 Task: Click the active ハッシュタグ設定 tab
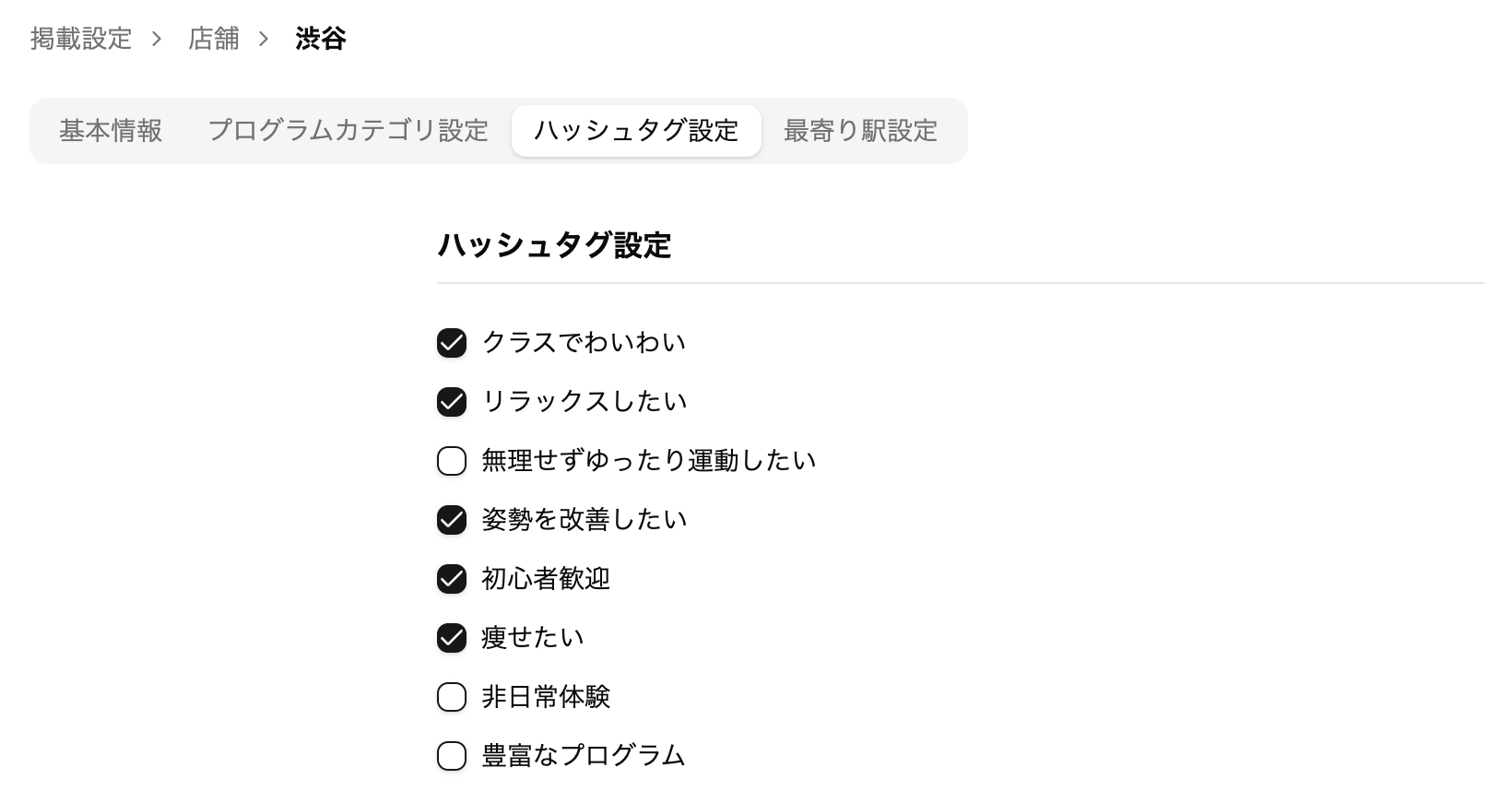(635, 131)
